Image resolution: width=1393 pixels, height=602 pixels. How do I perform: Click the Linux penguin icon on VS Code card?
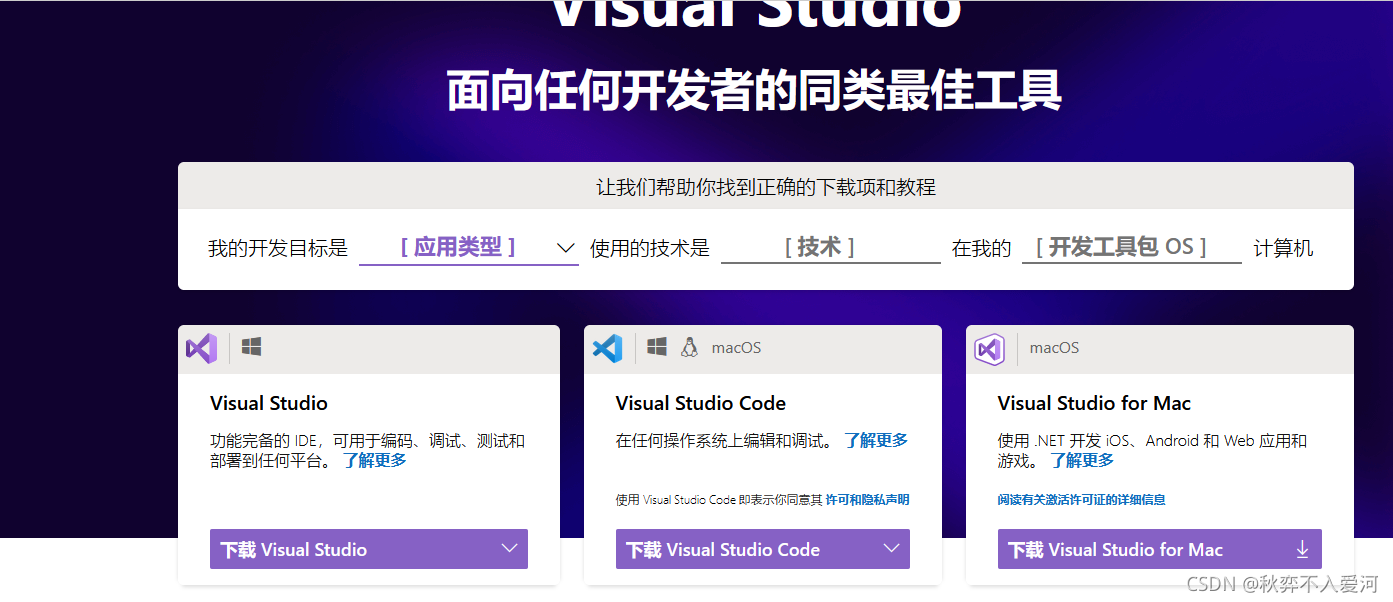point(689,347)
